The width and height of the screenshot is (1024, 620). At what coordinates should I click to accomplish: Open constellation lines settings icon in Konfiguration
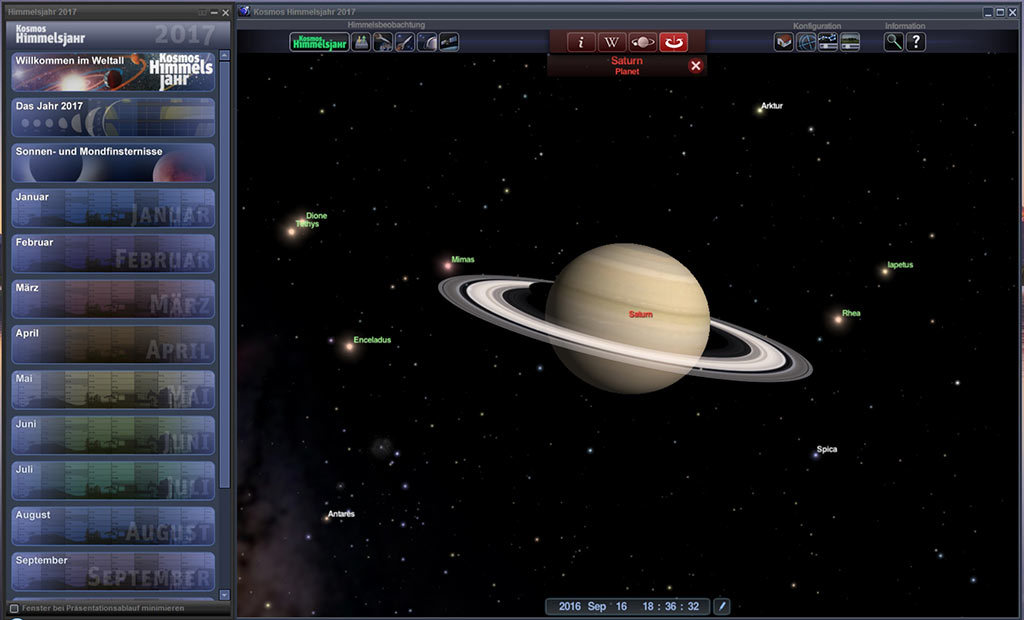[x=828, y=42]
